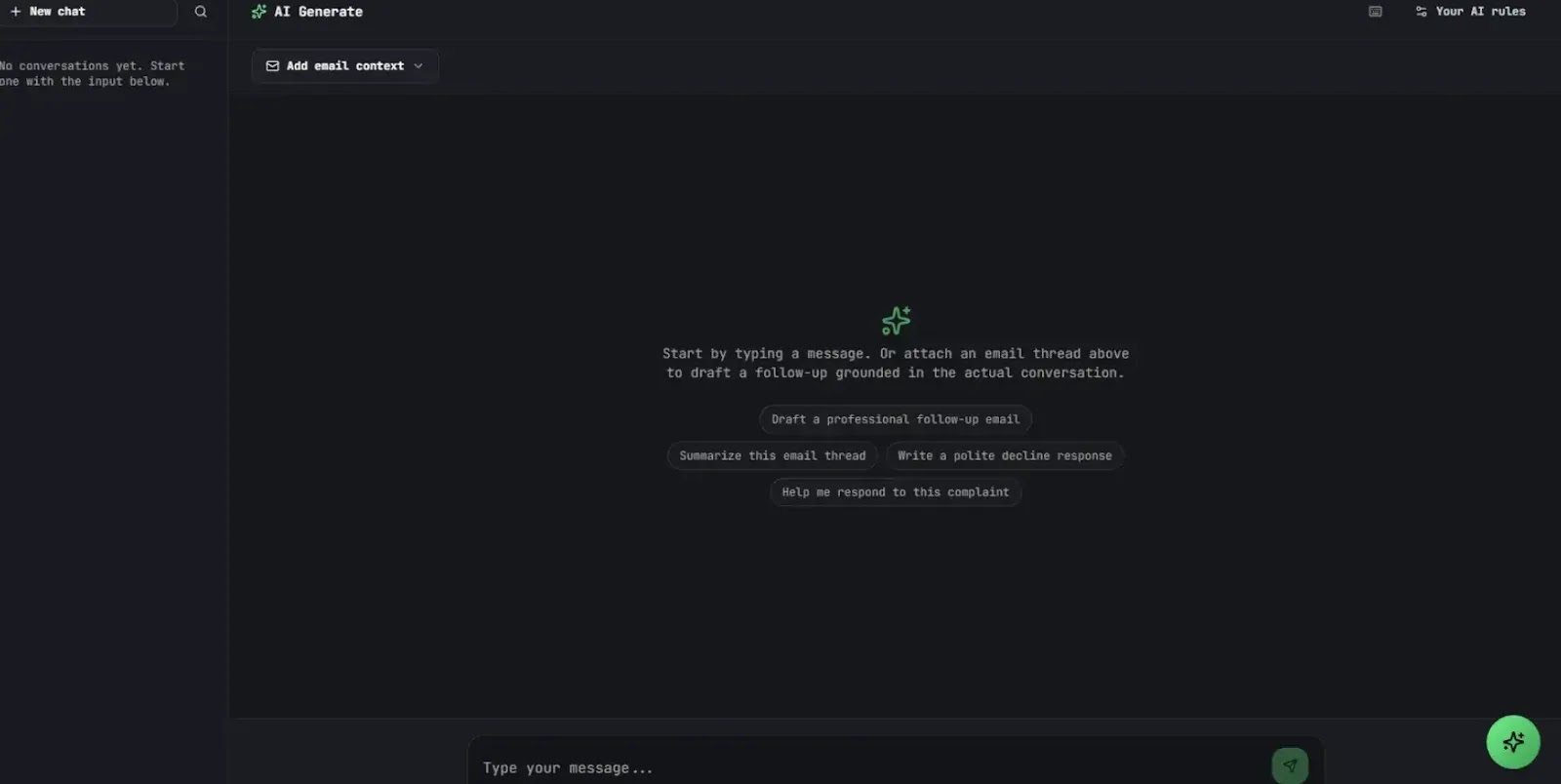Screen dimensions: 1561x784
Task: Open the floating green AI sparkle button
Action: (x=1513, y=742)
